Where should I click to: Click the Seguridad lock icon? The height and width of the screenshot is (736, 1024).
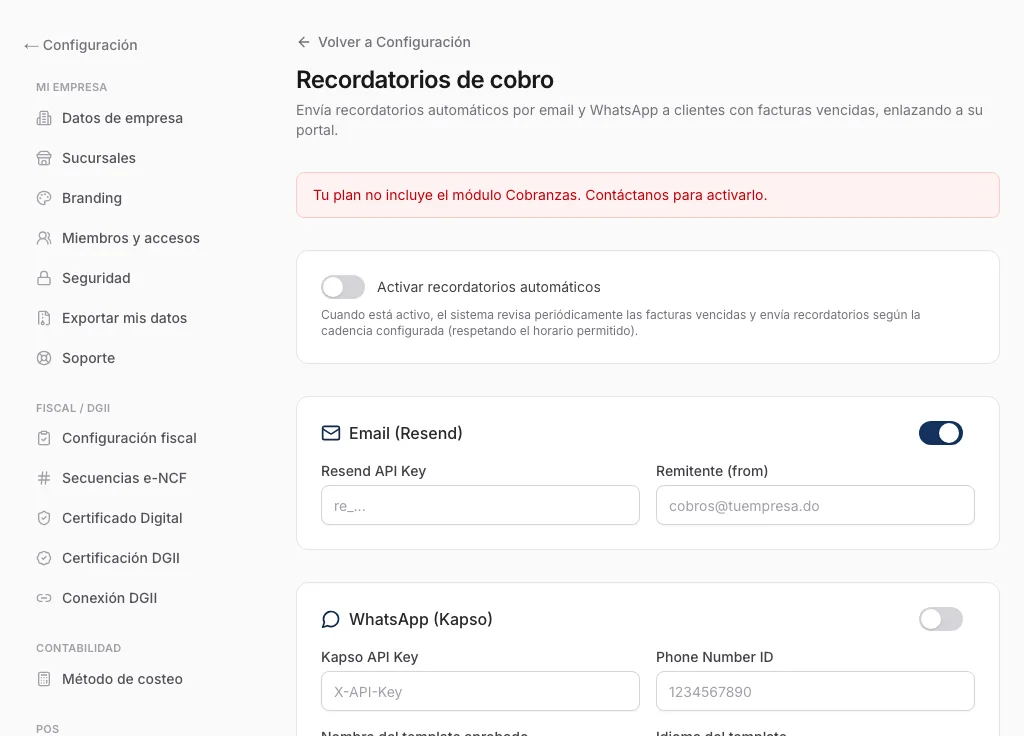pyautogui.click(x=44, y=278)
